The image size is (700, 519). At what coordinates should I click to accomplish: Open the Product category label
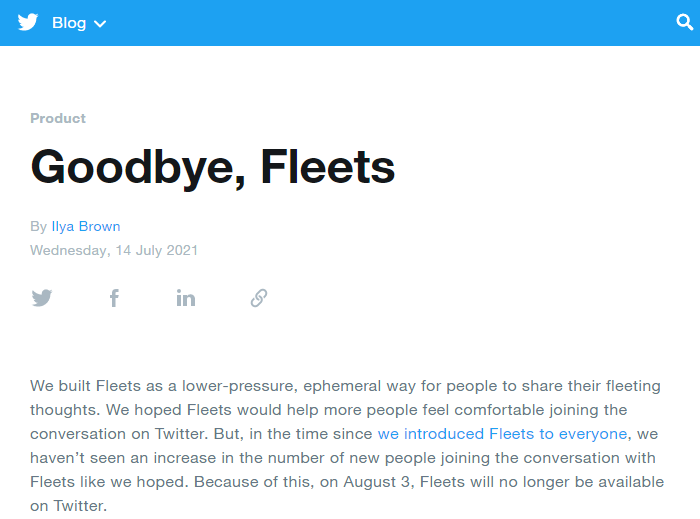[58, 118]
